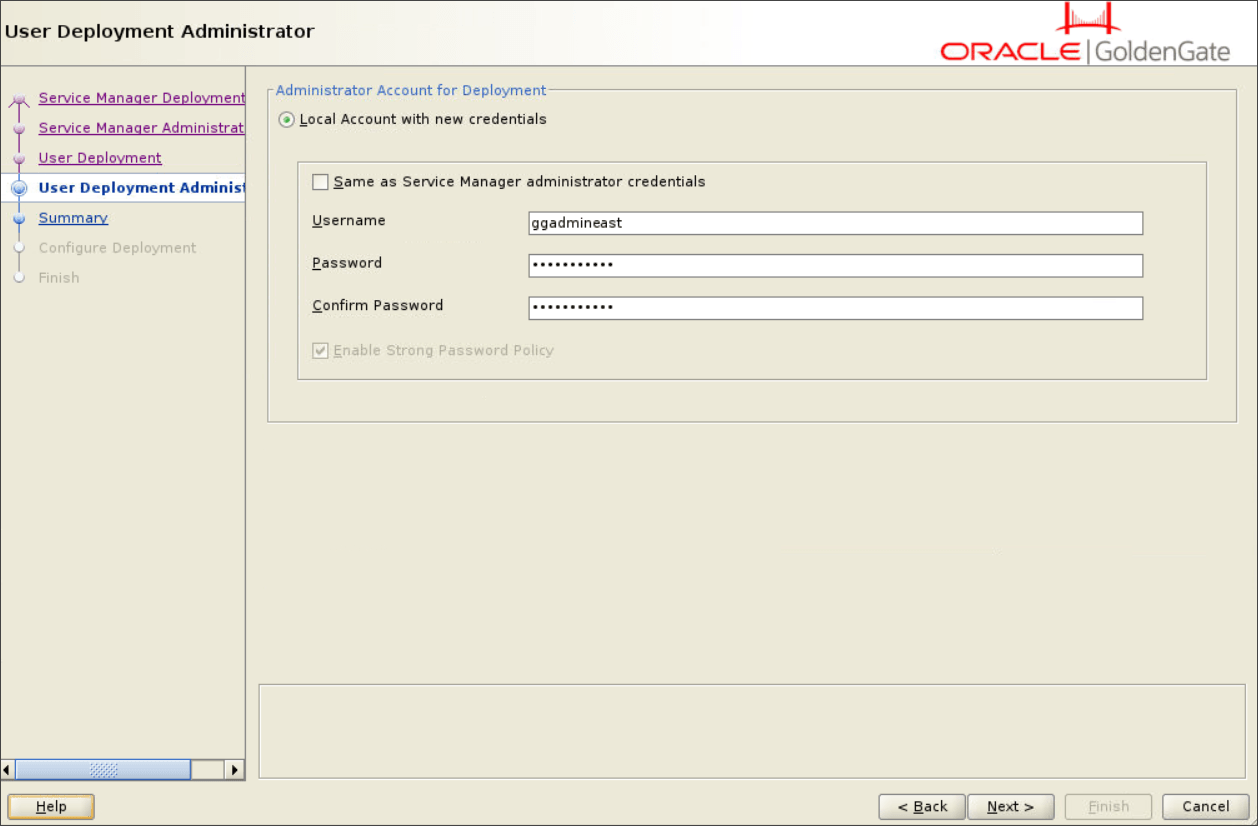Open the Summary step link

[x=72, y=217]
